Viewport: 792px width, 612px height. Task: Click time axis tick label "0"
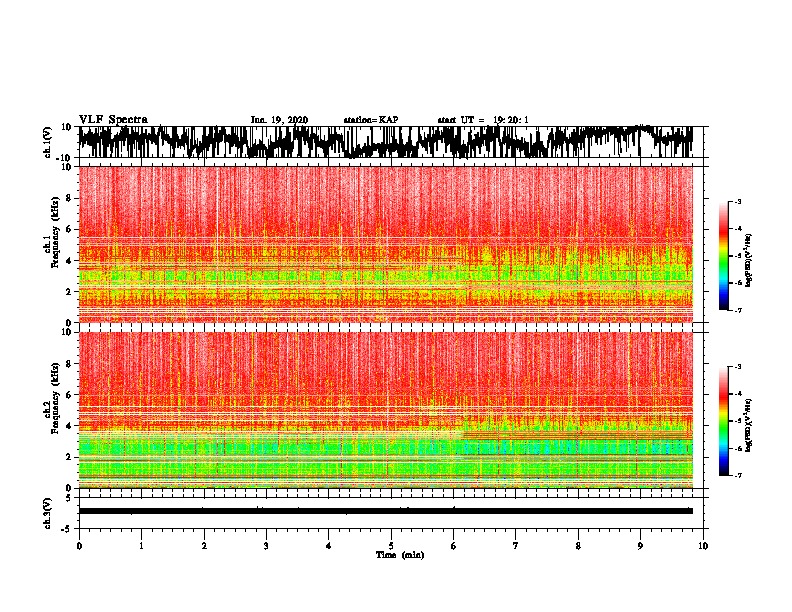[x=79, y=546]
